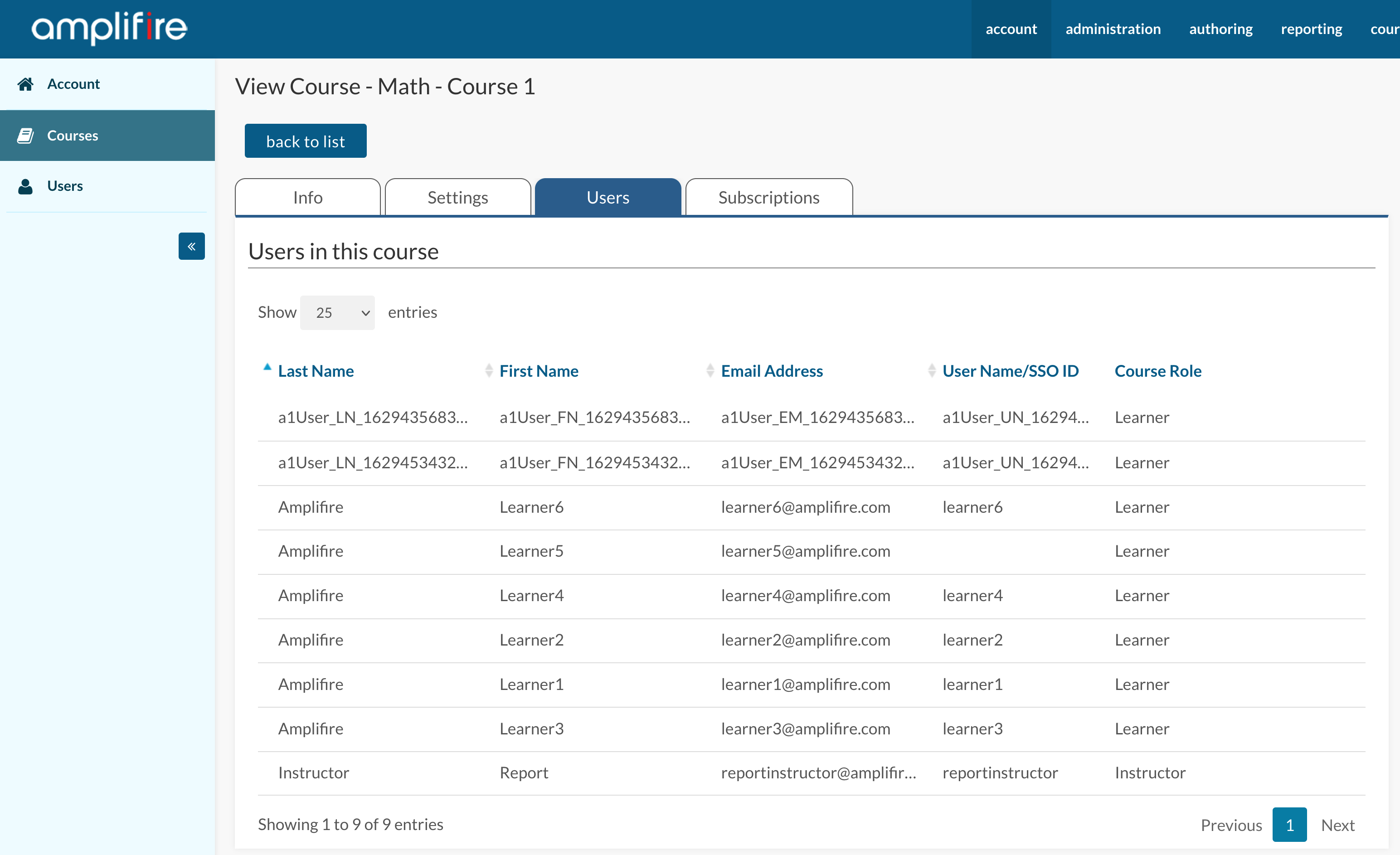The height and width of the screenshot is (855, 1400).
Task: Click the back to list button
Action: [306, 141]
